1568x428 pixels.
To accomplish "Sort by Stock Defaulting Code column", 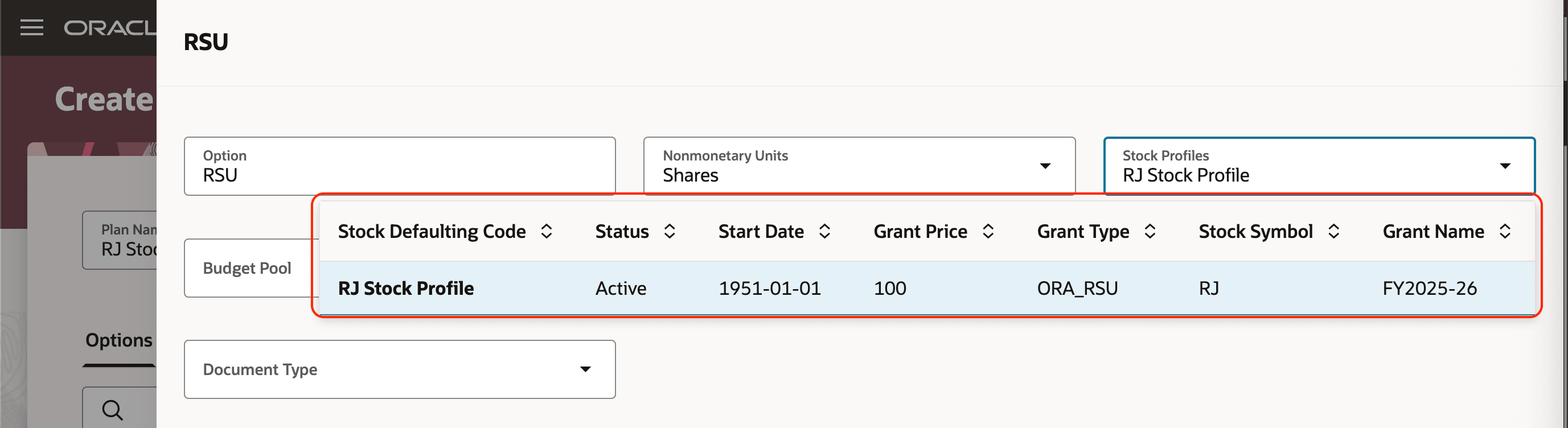I will pos(546,231).
